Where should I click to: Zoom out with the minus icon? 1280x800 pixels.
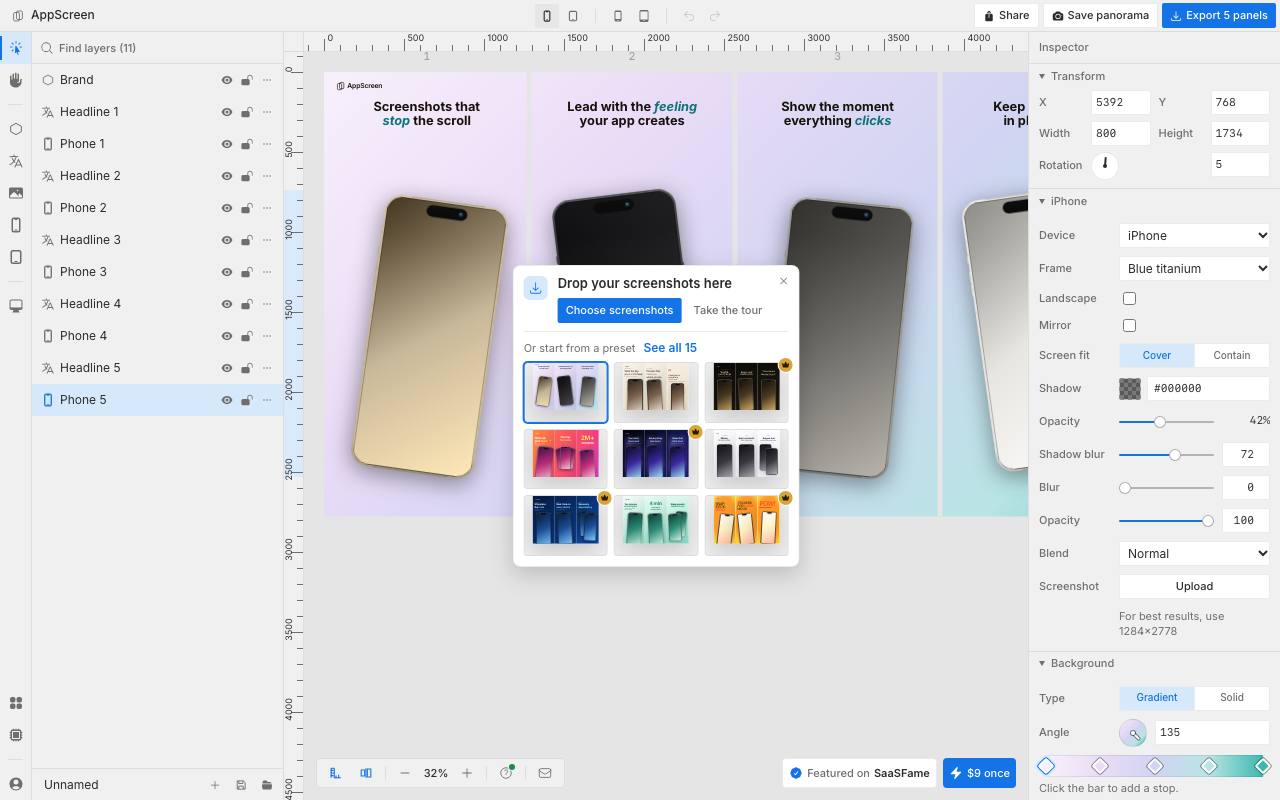click(404, 773)
